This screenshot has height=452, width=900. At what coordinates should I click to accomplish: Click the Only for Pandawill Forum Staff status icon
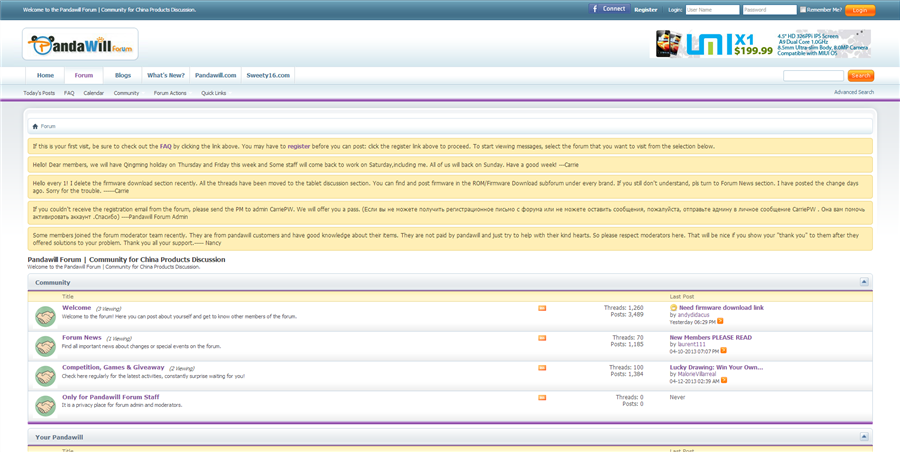45,406
